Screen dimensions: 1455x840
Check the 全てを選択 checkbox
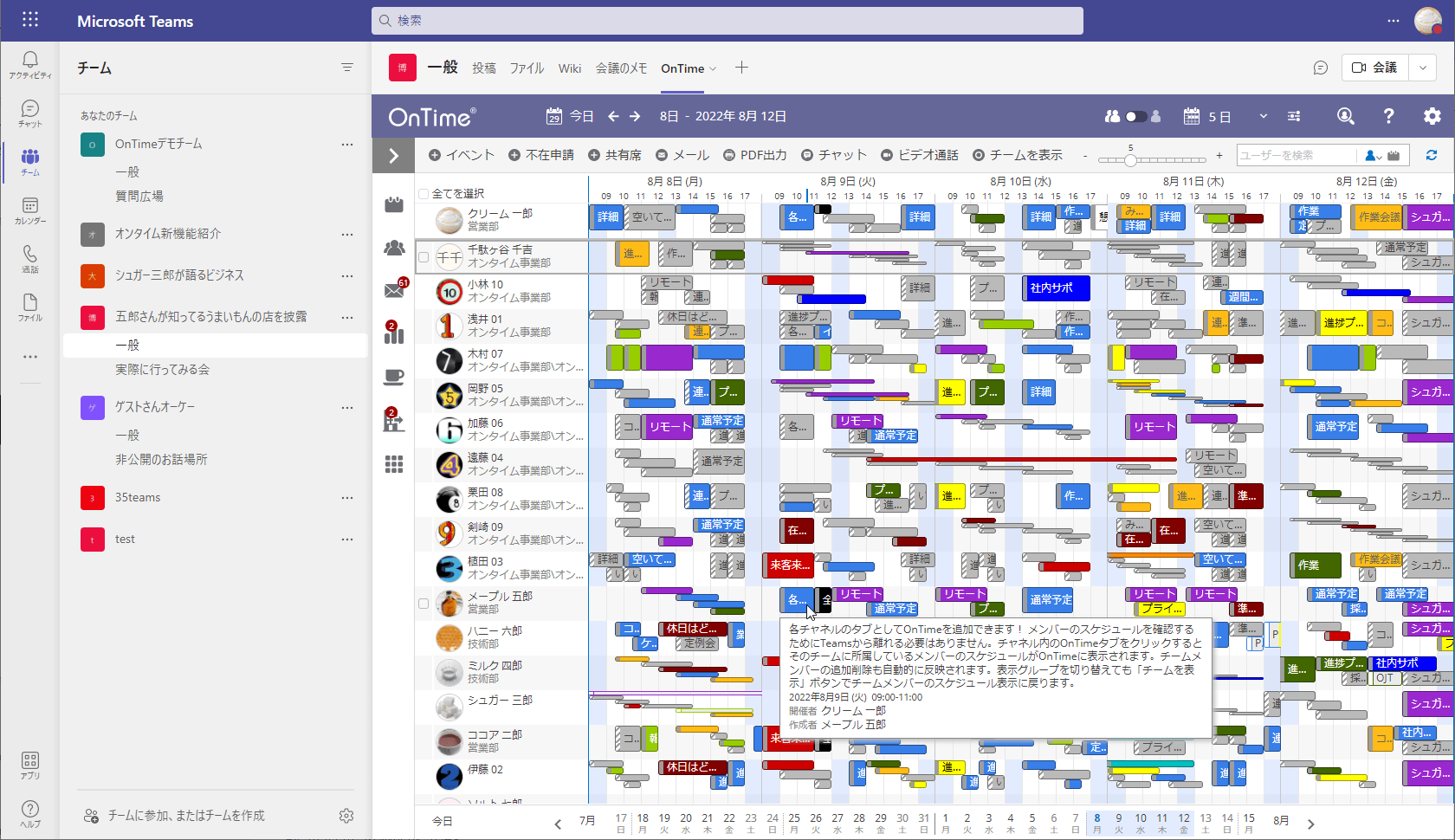click(x=424, y=194)
